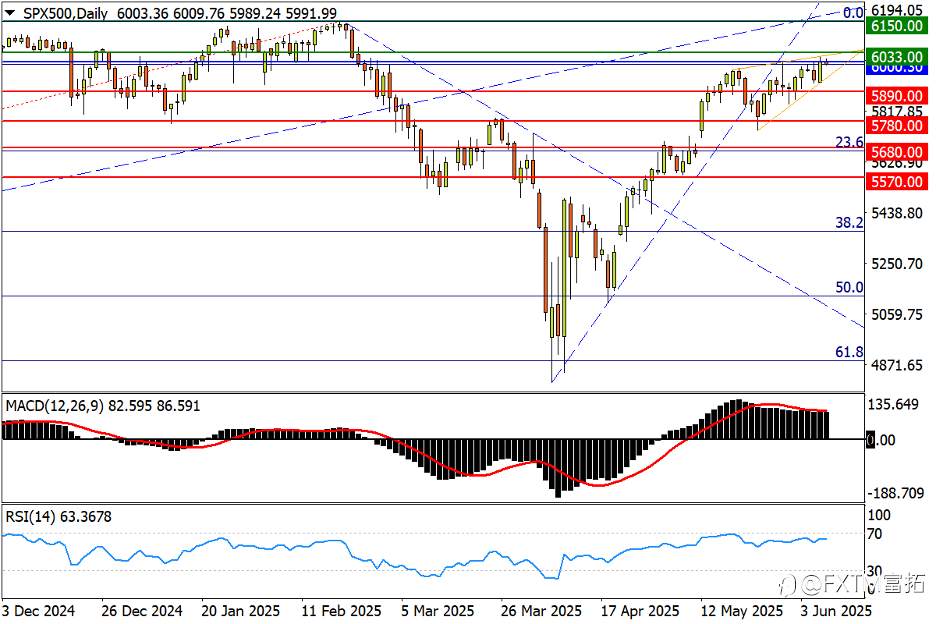This screenshot has width=936, height=624.
Task: Click the 3 Dec 2024 date label
Action: coord(39,611)
